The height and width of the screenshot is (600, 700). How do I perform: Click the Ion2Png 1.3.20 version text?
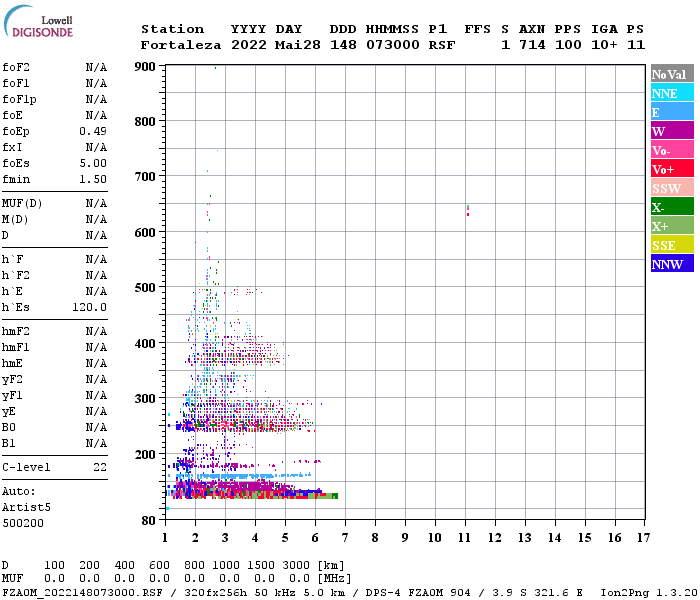click(649, 592)
